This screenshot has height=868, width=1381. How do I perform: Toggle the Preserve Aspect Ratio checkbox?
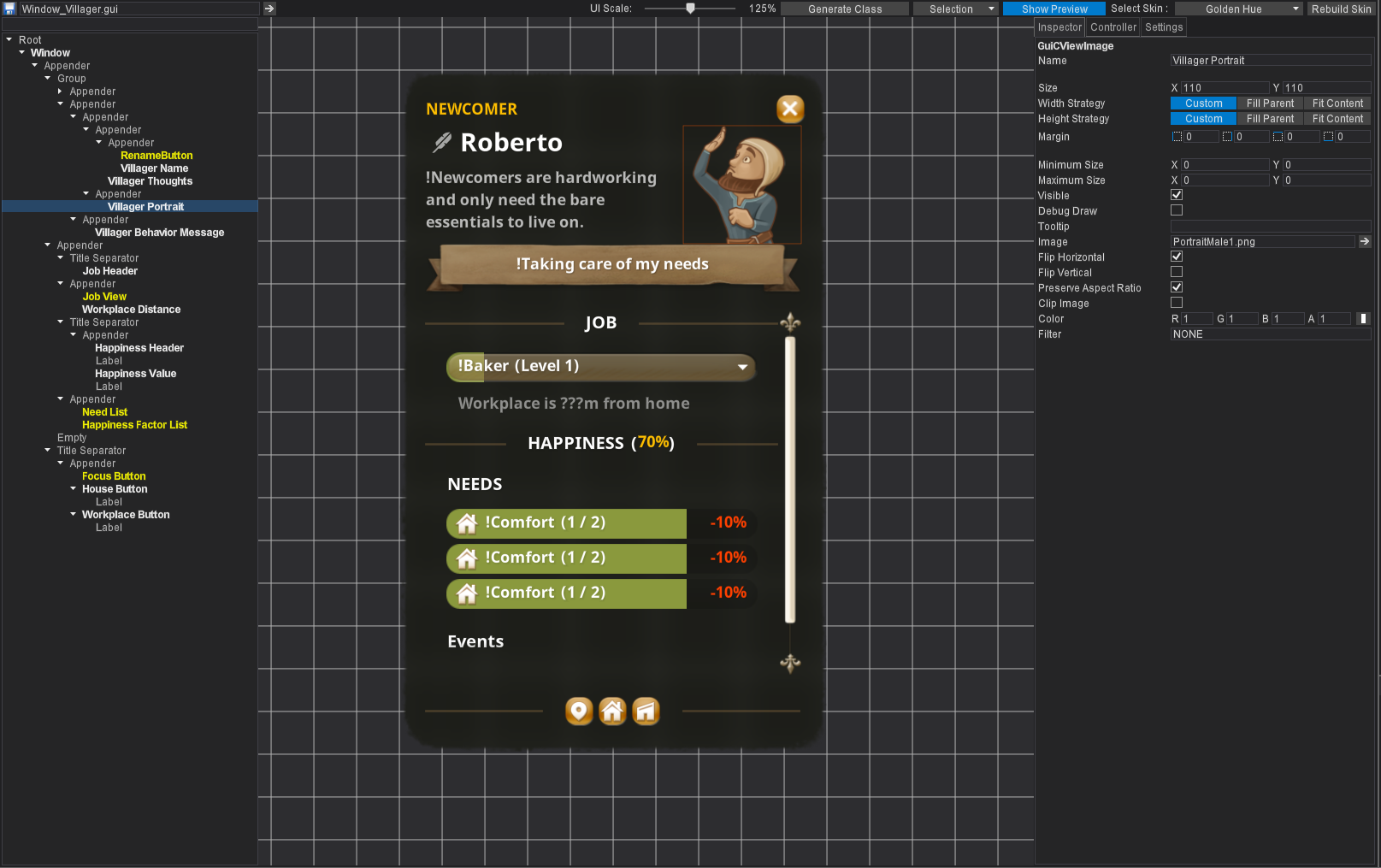coord(1177,286)
